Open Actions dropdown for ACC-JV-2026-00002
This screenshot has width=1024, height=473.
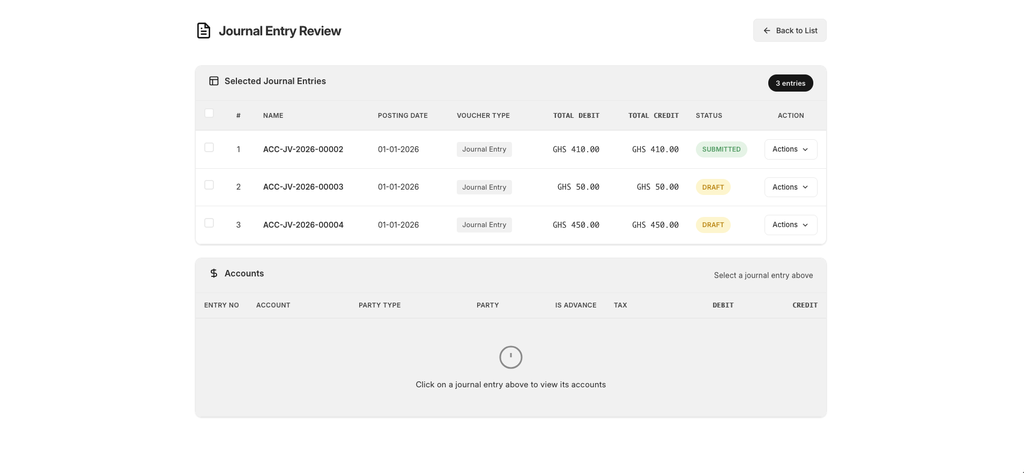click(790, 149)
